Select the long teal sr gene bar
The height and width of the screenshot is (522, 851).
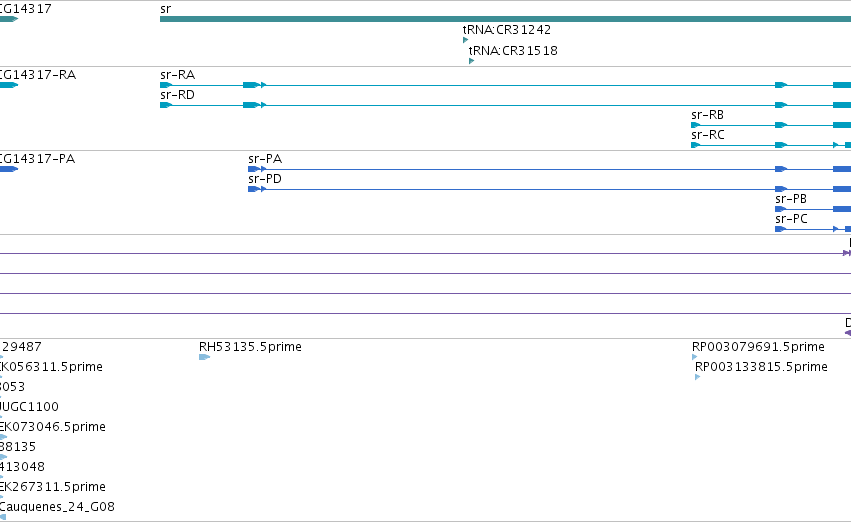tap(505, 19)
